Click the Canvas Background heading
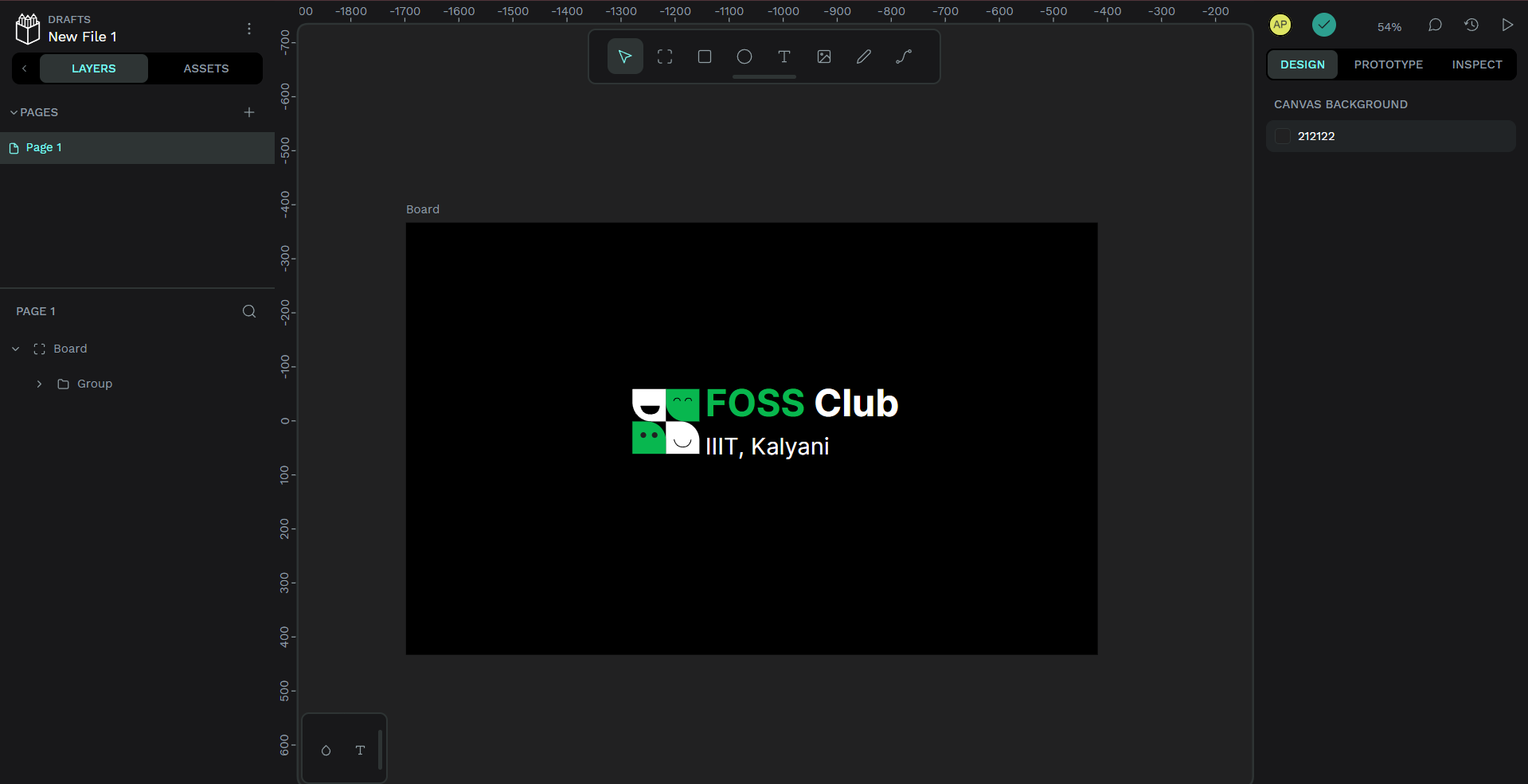Image resolution: width=1528 pixels, height=784 pixels. (x=1341, y=104)
